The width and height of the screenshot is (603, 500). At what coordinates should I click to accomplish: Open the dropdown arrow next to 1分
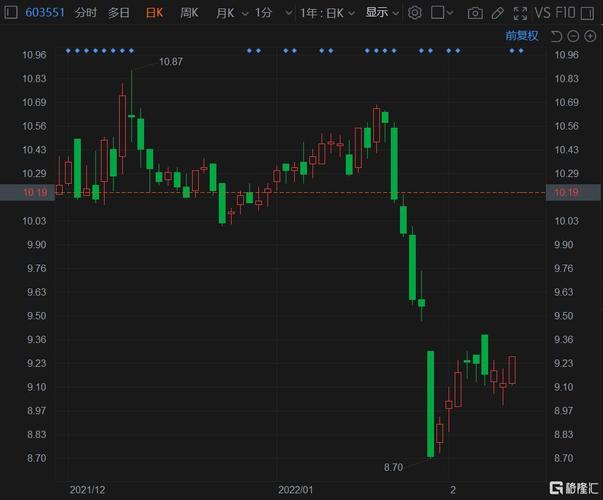point(288,13)
